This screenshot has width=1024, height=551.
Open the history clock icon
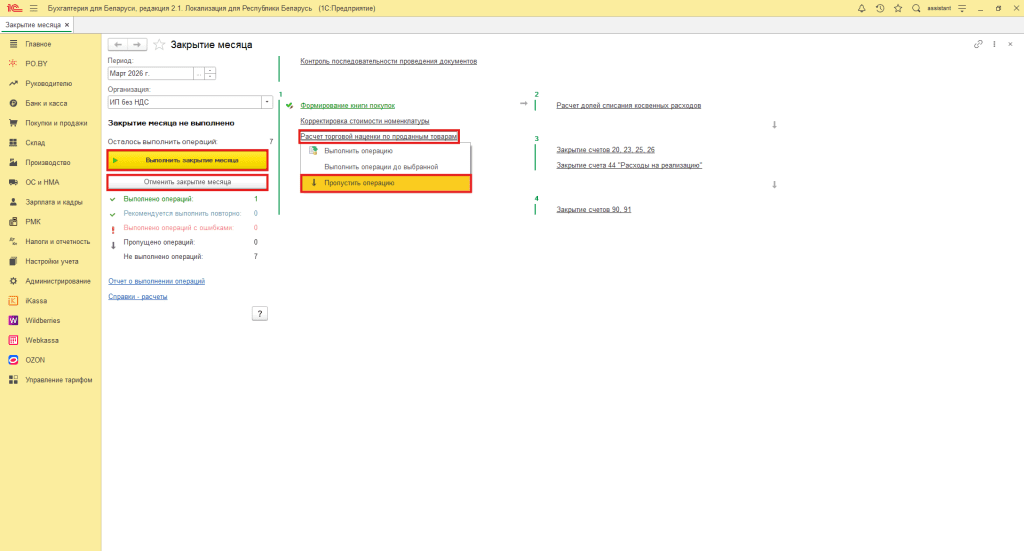(880, 8)
